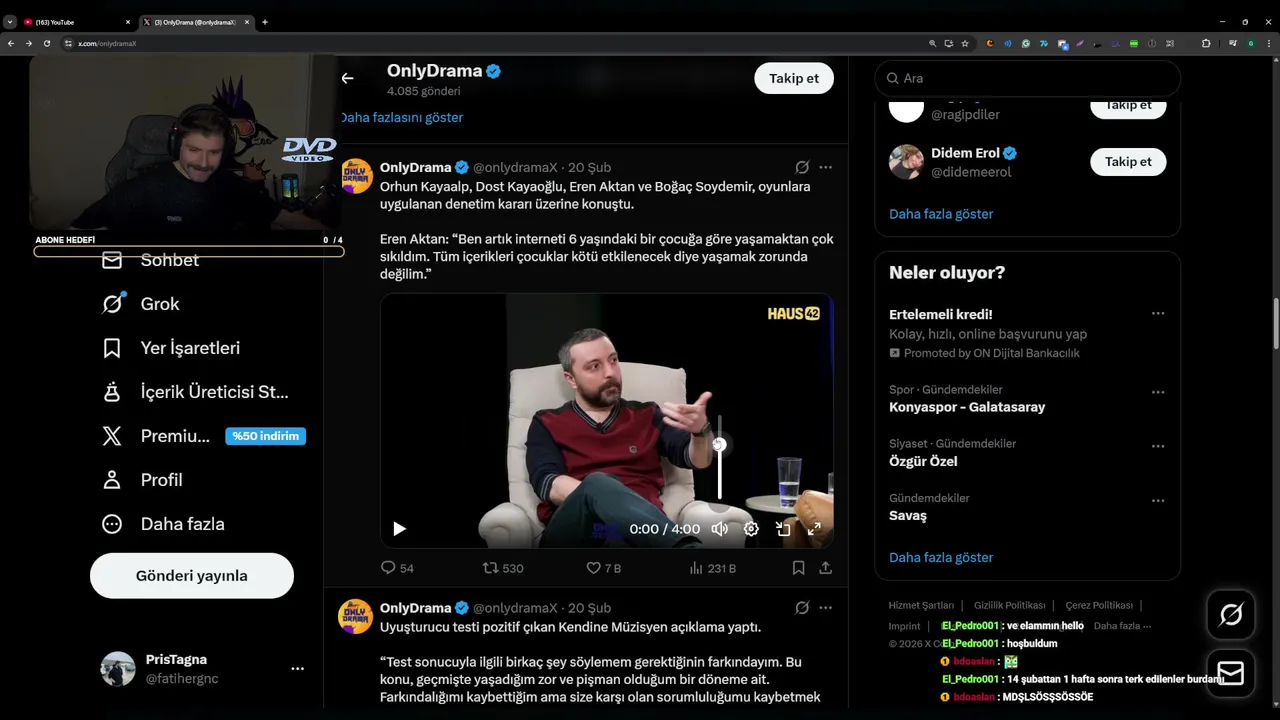Click Daha fazla göster under who to follow
1280x720 pixels.
(x=941, y=214)
